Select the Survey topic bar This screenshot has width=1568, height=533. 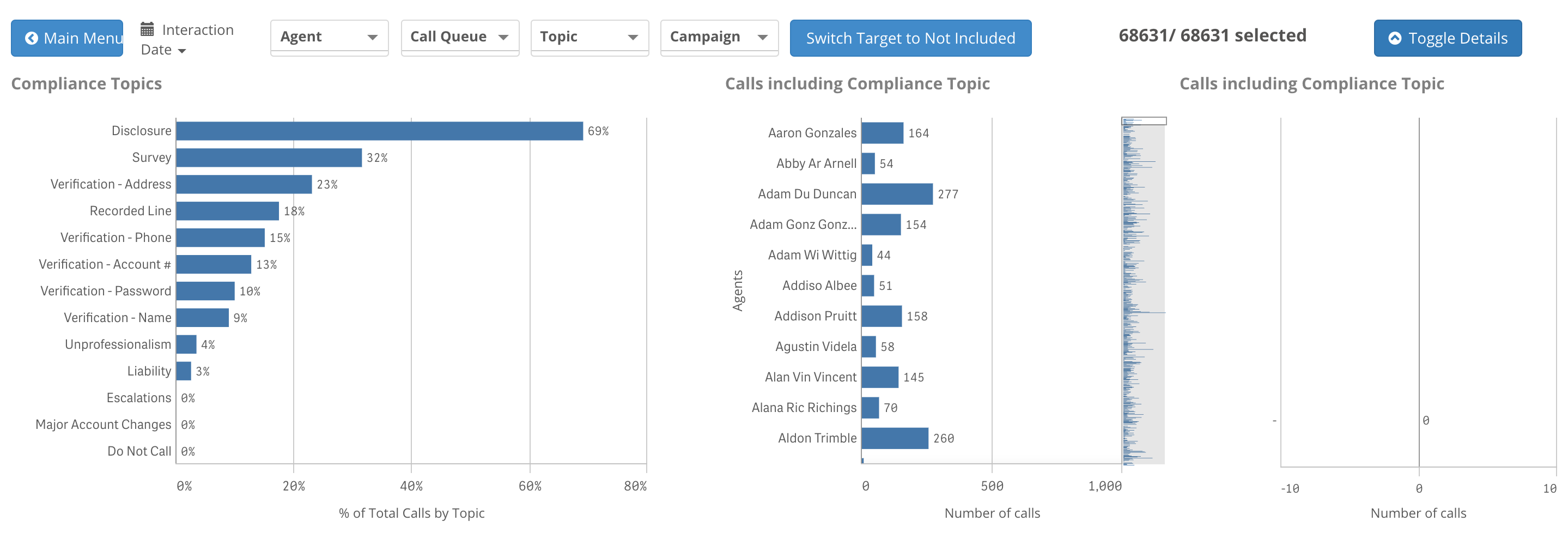coord(269,158)
